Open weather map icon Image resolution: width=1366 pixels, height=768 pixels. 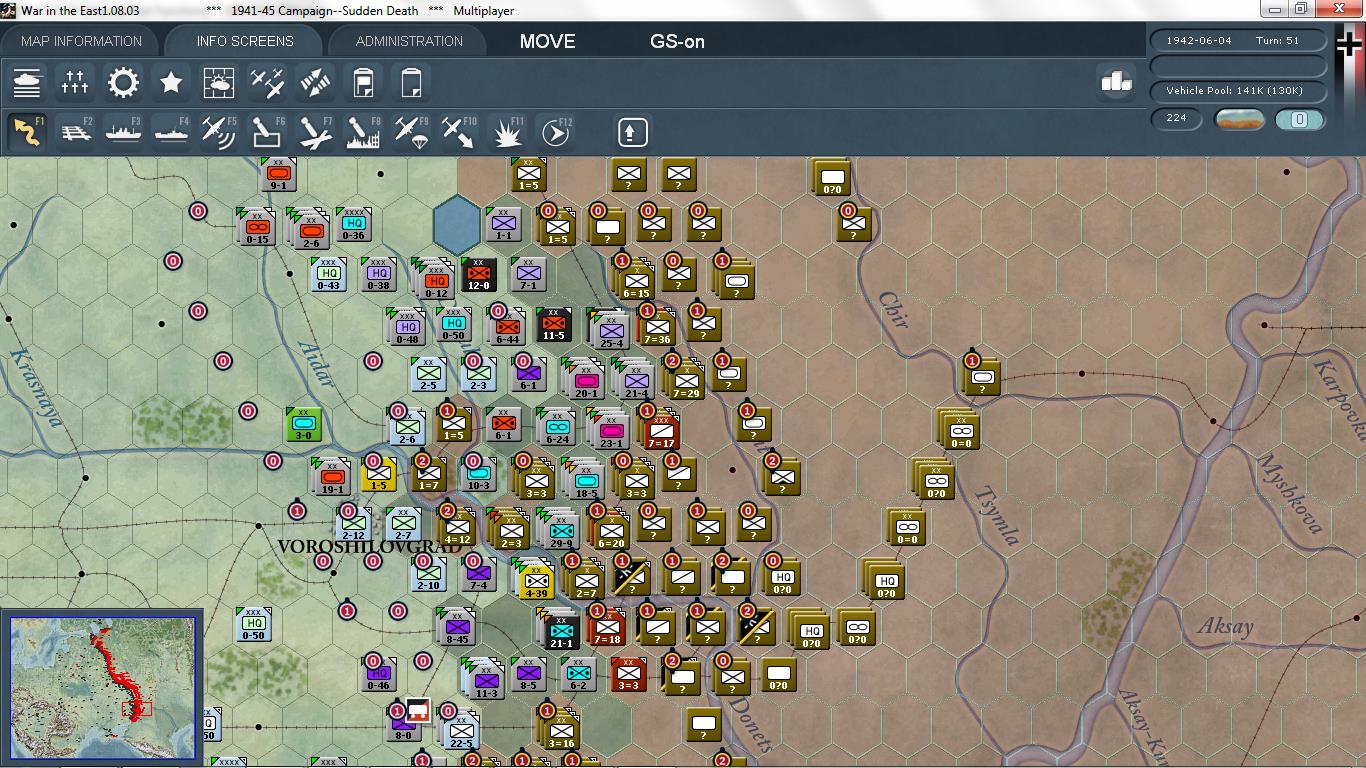[219, 82]
